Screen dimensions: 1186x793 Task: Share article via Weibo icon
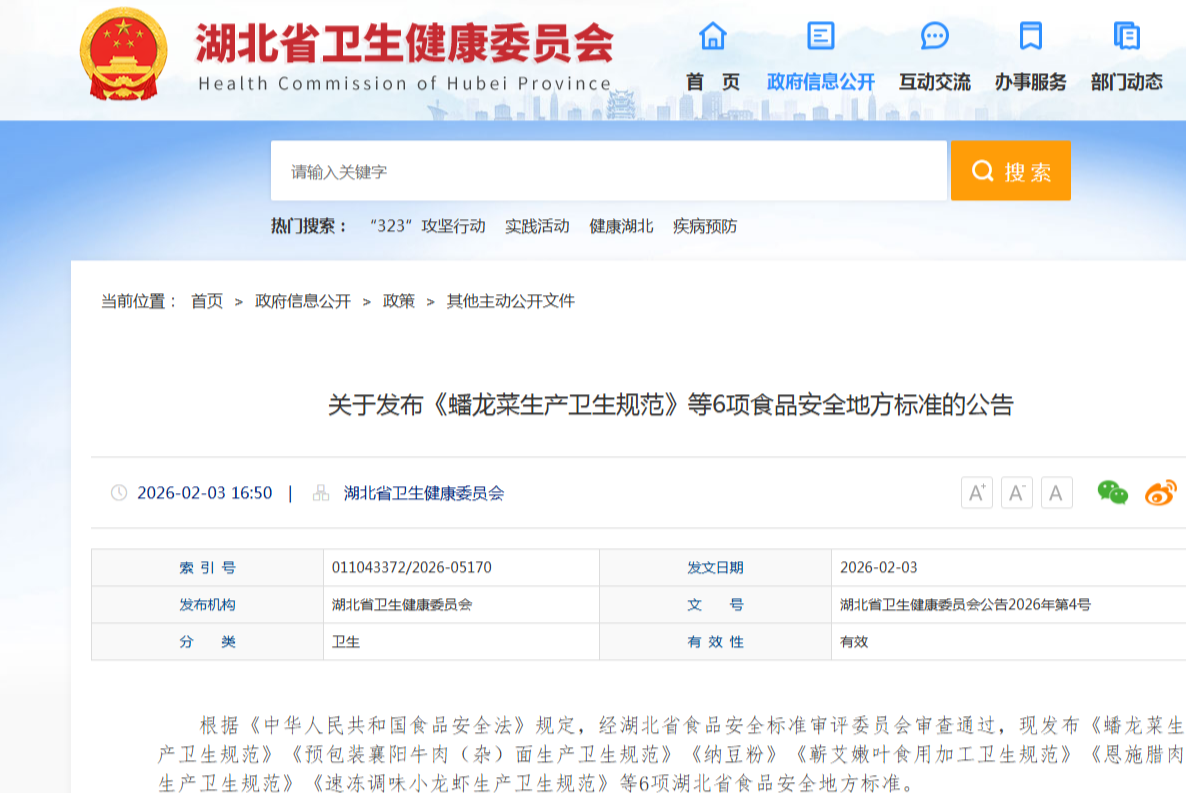pos(1160,492)
